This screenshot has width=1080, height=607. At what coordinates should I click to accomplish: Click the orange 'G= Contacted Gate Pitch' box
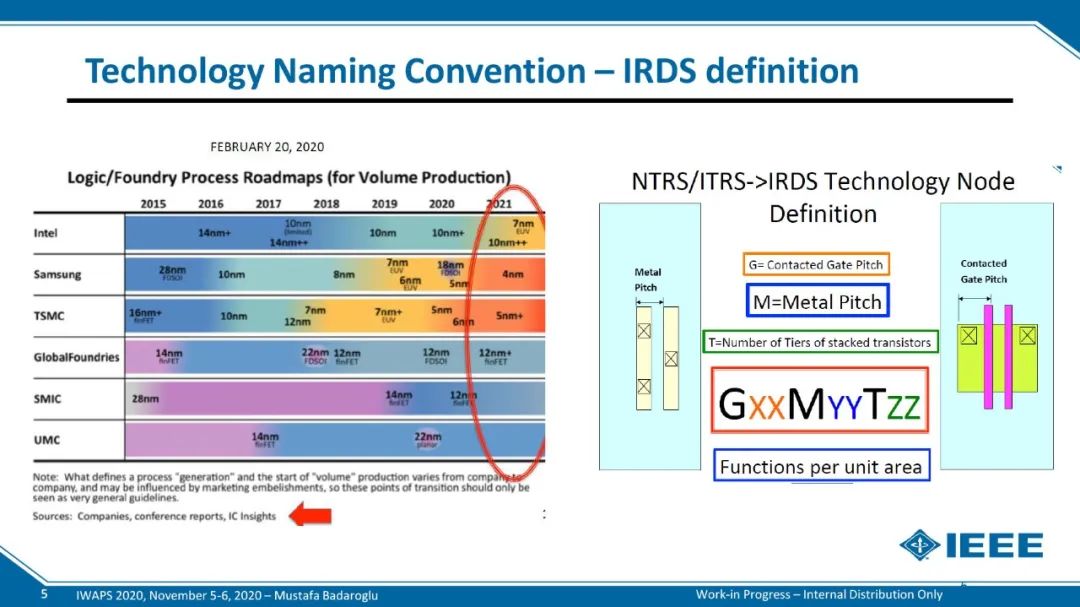pyautogui.click(x=816, y=265)
